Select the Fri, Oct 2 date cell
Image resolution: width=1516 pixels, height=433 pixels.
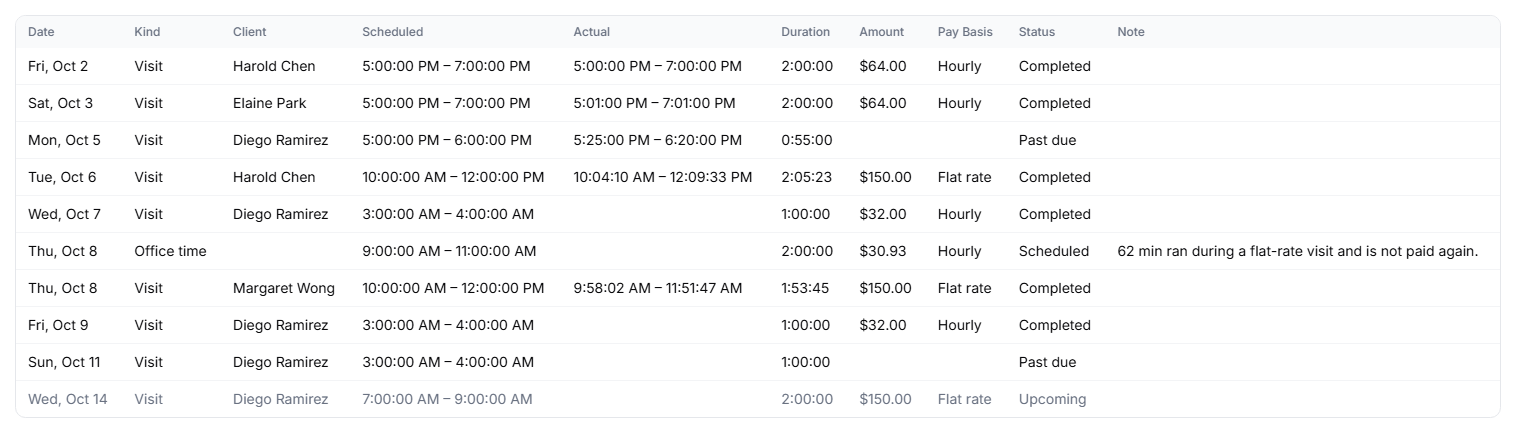tap(58, 66)
